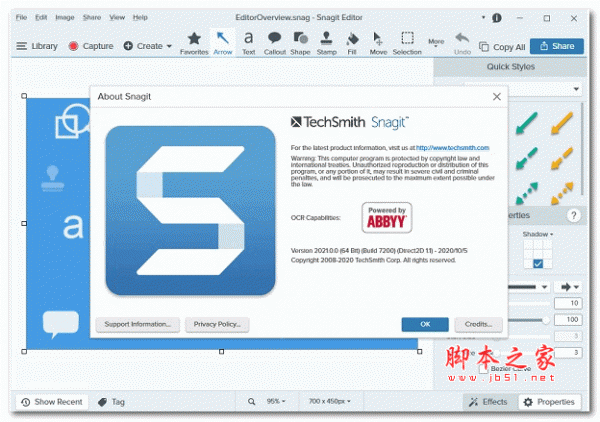
Task: Click OK in About Snagit
Action: [425, 324]
